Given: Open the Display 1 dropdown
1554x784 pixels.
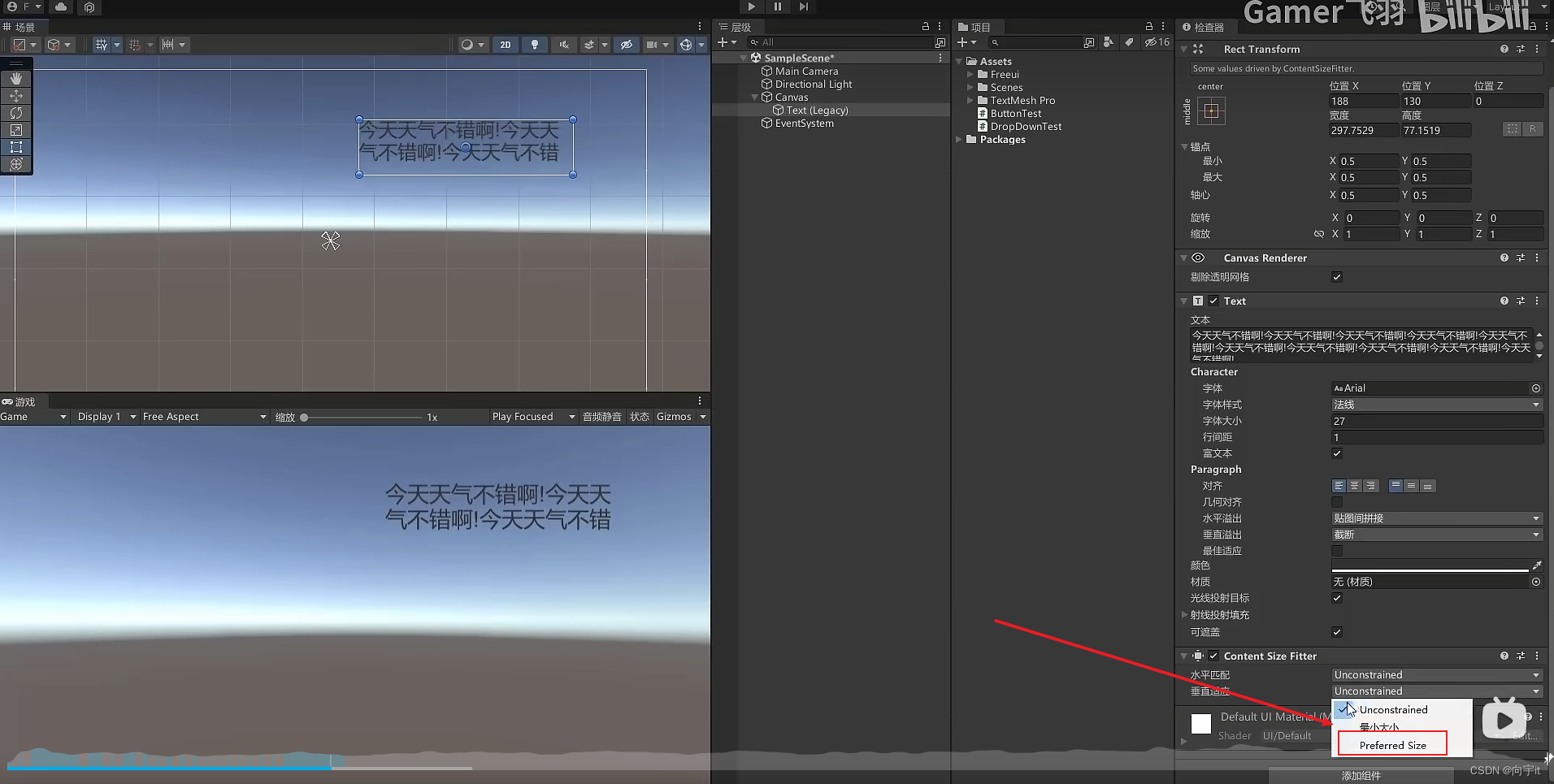Looking at the screenshot, I should click(x=106, y=417).
